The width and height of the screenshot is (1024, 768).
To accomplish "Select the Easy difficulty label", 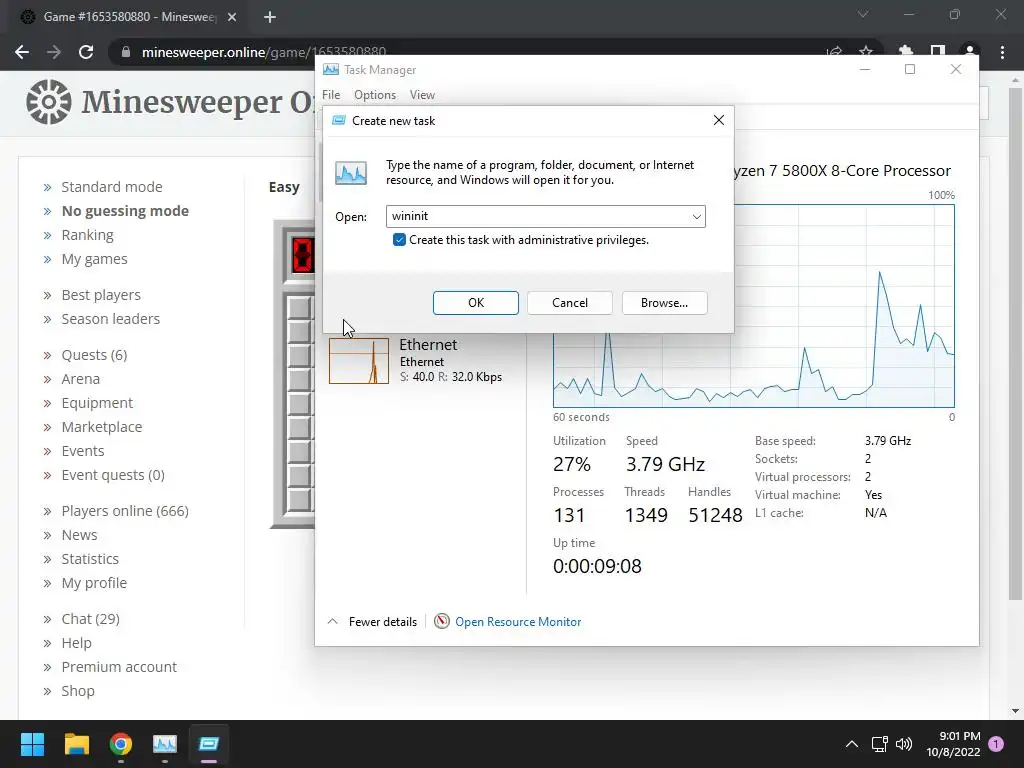I will [284, 187].
